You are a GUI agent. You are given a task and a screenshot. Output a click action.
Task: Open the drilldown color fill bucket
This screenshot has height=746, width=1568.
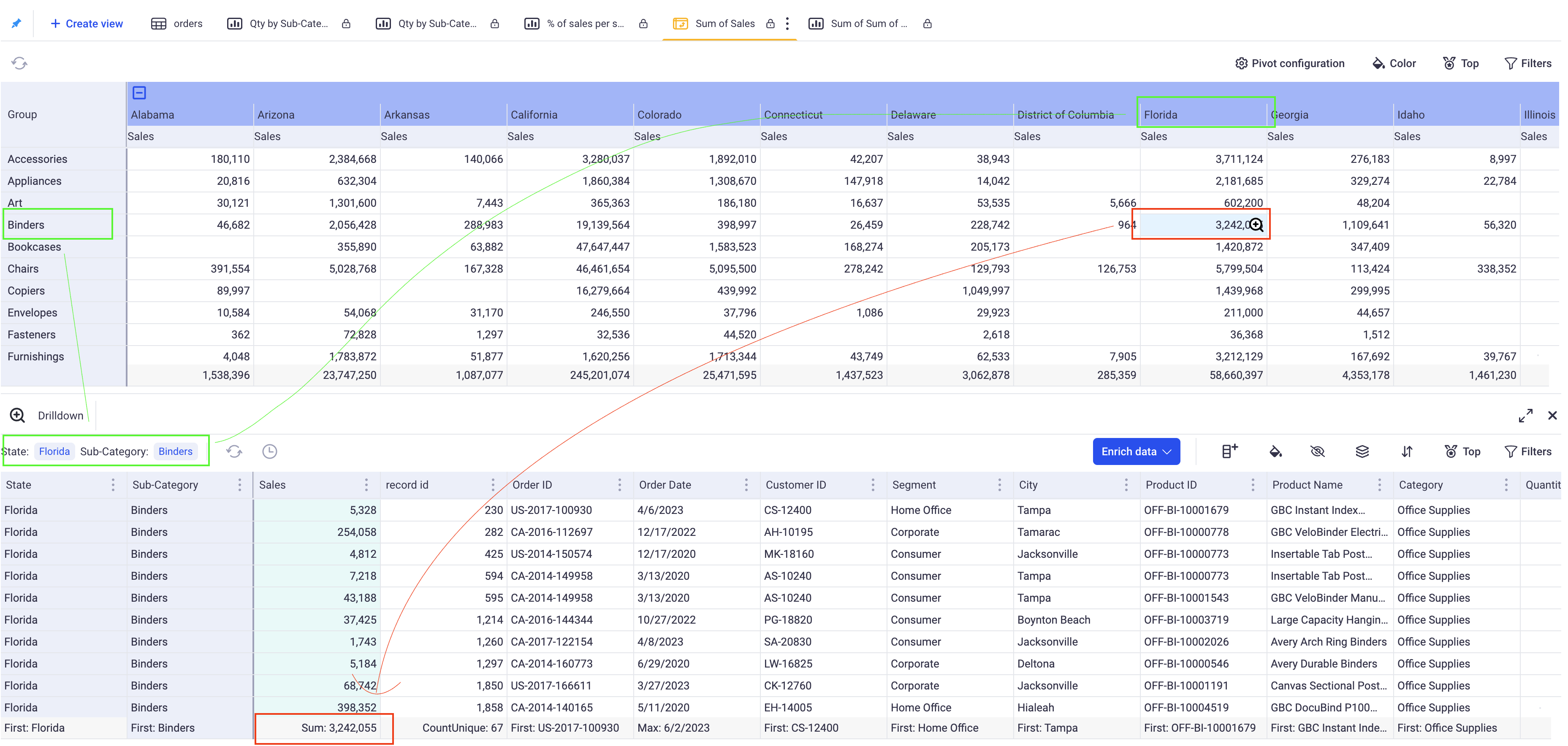(1275, 451)
